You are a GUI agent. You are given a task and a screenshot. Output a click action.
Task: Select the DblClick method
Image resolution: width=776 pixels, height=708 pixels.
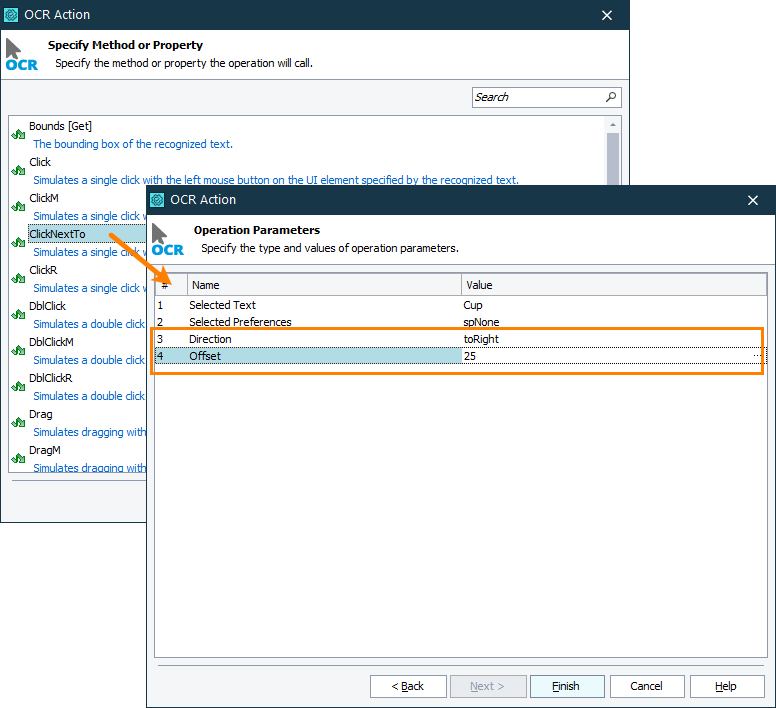(48, 306)
